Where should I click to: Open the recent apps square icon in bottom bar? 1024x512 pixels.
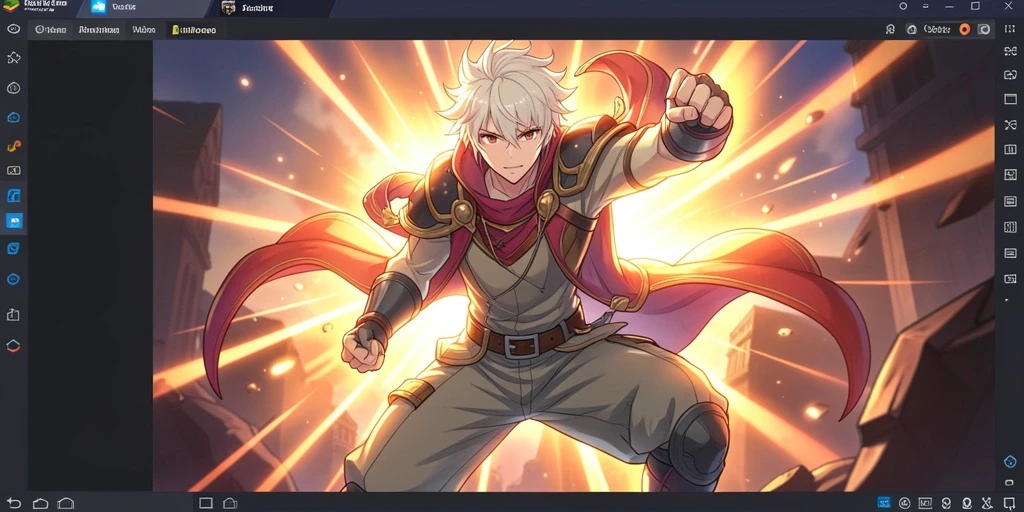206,503
